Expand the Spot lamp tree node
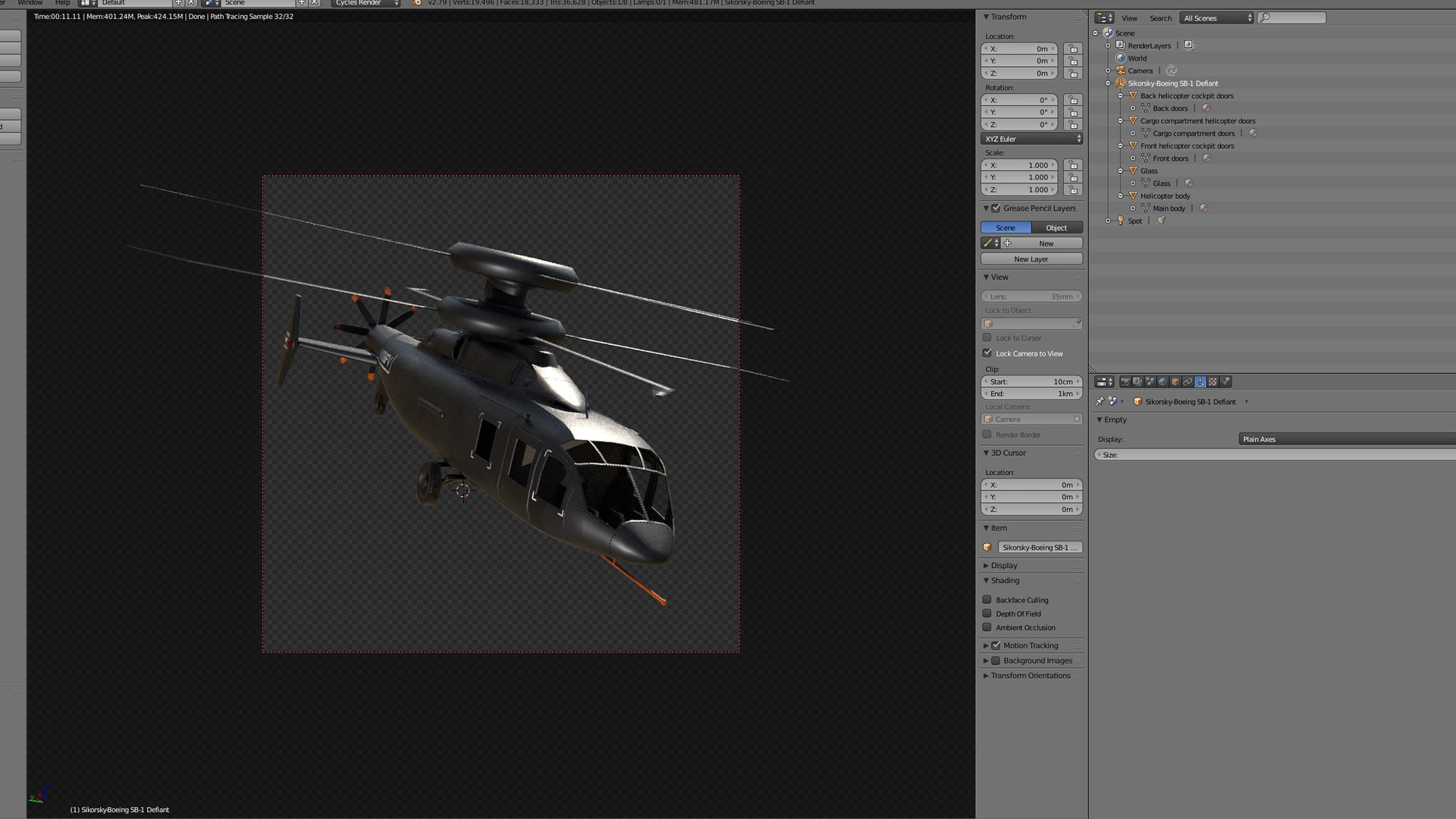The image size is (1456, 819). pyautogui.click(x=1108, y=221)
